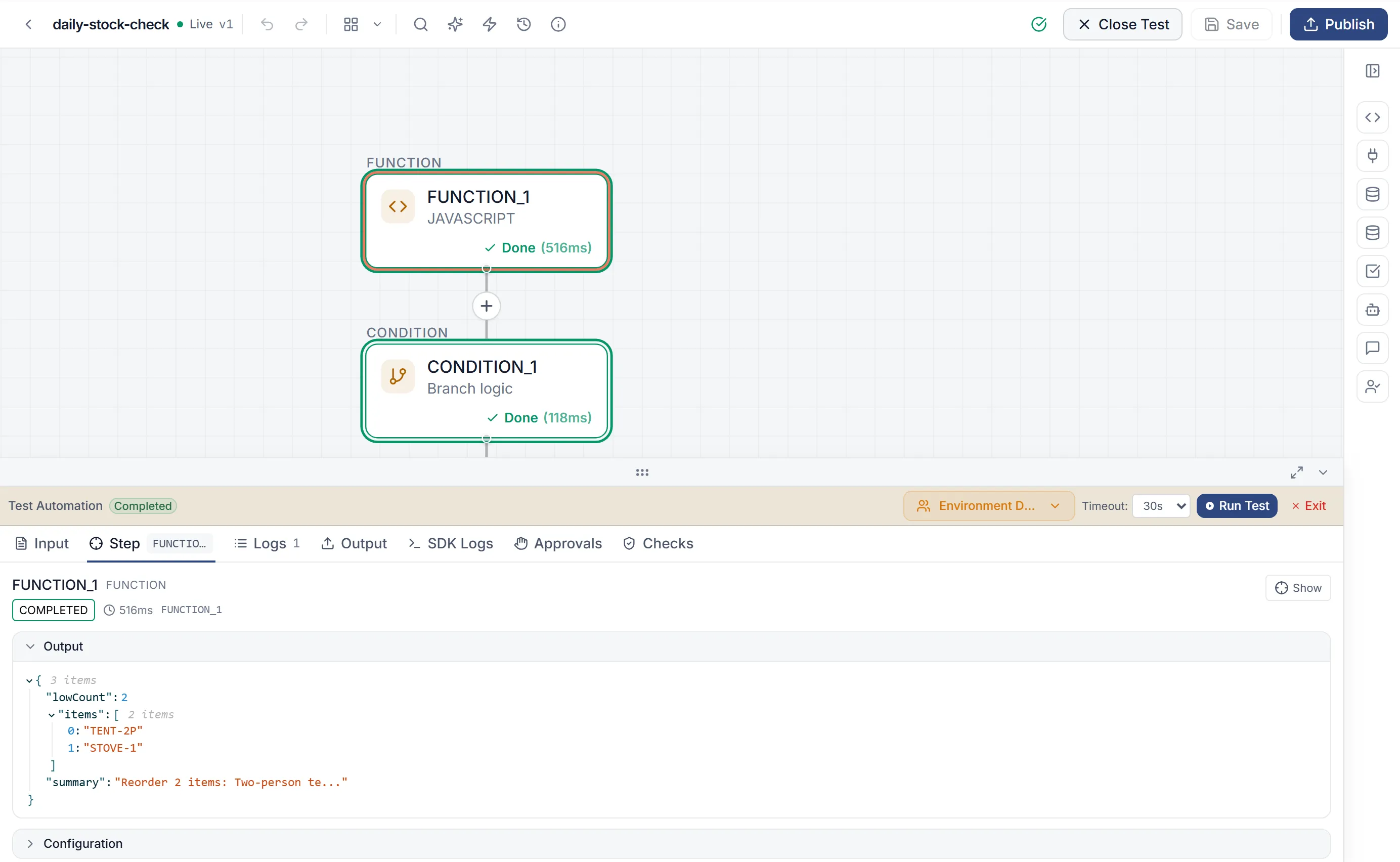Add a step with the plus button
The height and width of the screenshot is (862, 1400).
coord(486,306)
